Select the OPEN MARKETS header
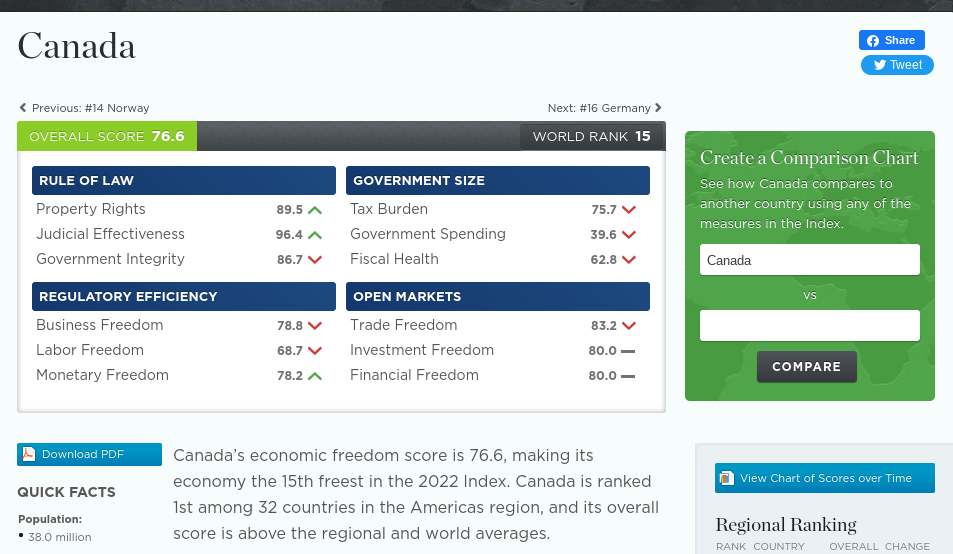The width and height of the screenshot is (953, 554). 498,296
